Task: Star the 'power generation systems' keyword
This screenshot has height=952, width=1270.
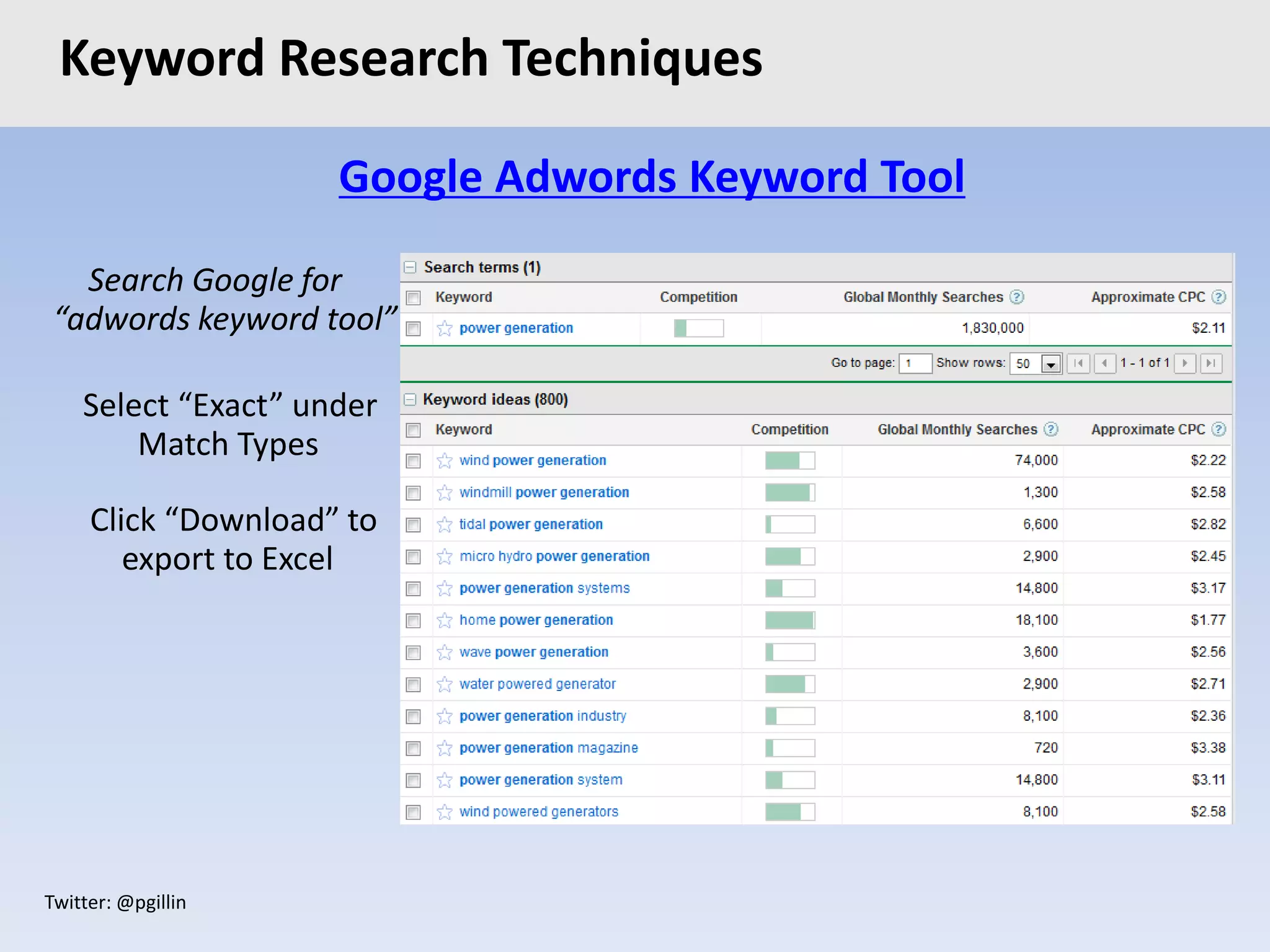Action: coord(444,588)
